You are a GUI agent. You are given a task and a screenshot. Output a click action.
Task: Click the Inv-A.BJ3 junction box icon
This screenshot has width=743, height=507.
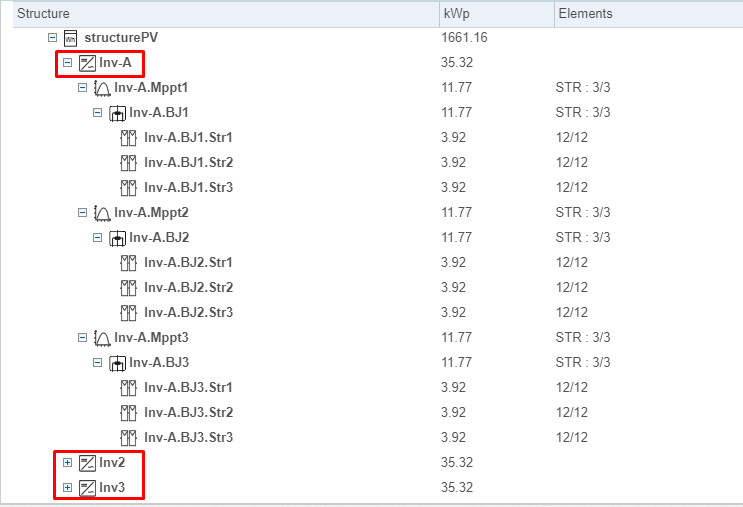117,363
